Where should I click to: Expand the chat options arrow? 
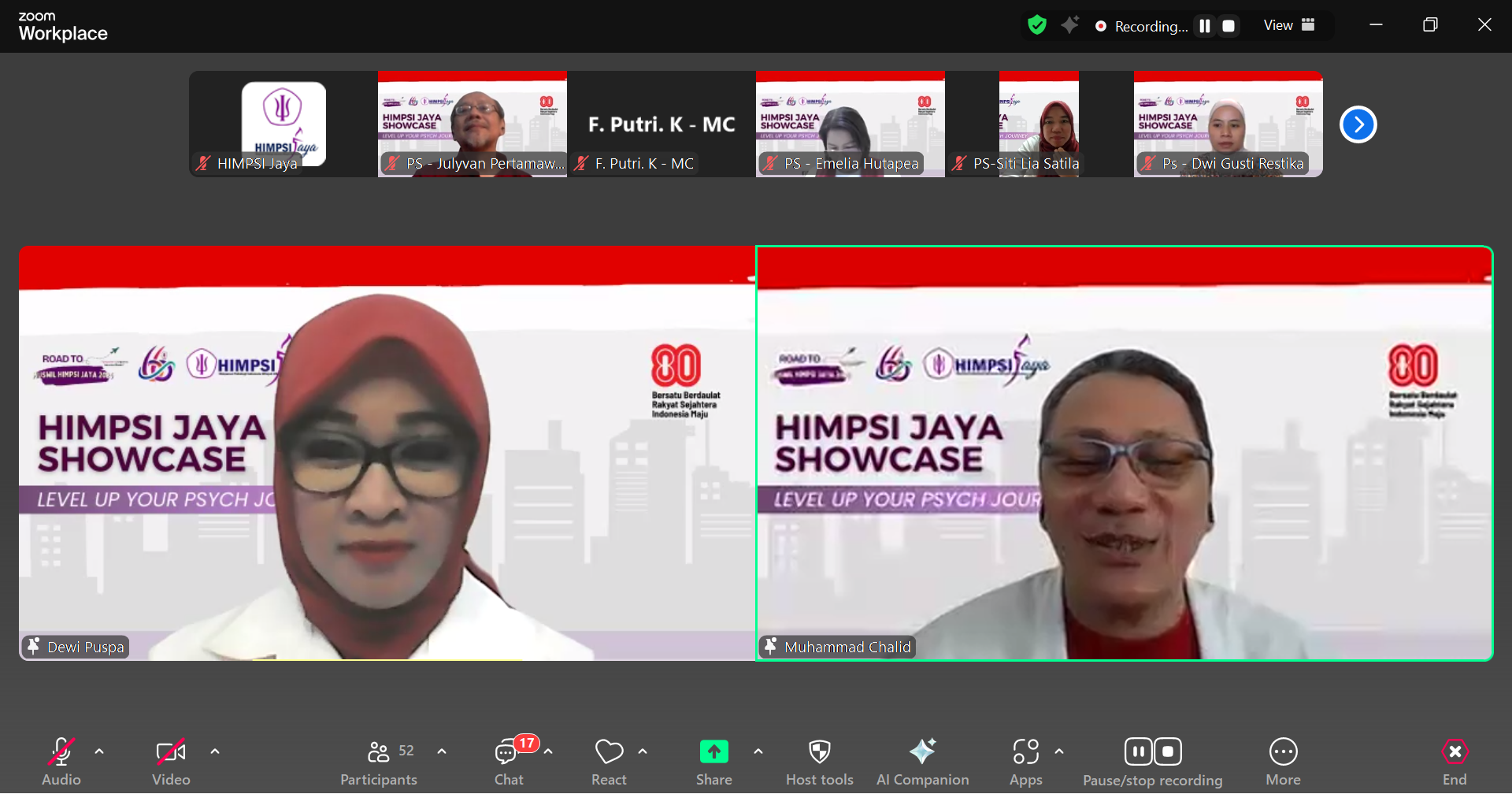tap(548, 751)
